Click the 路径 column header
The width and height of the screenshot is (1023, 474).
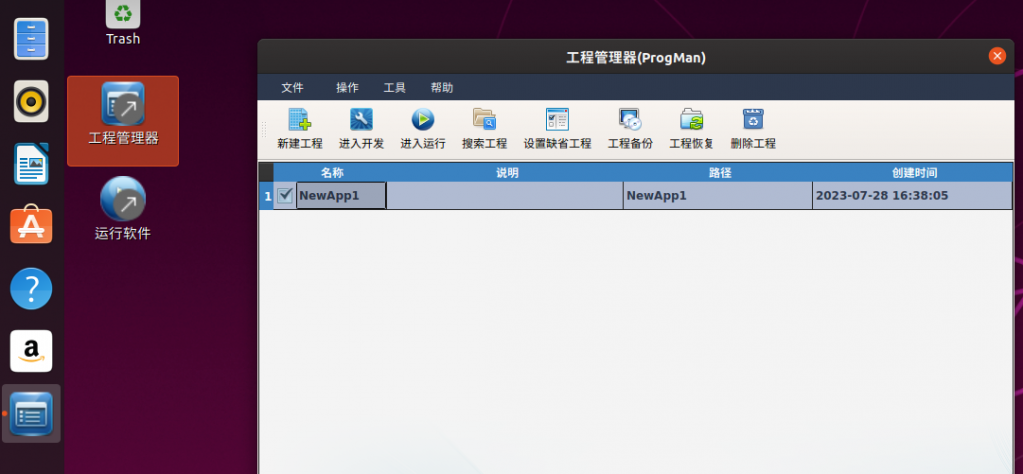point(720,173)
